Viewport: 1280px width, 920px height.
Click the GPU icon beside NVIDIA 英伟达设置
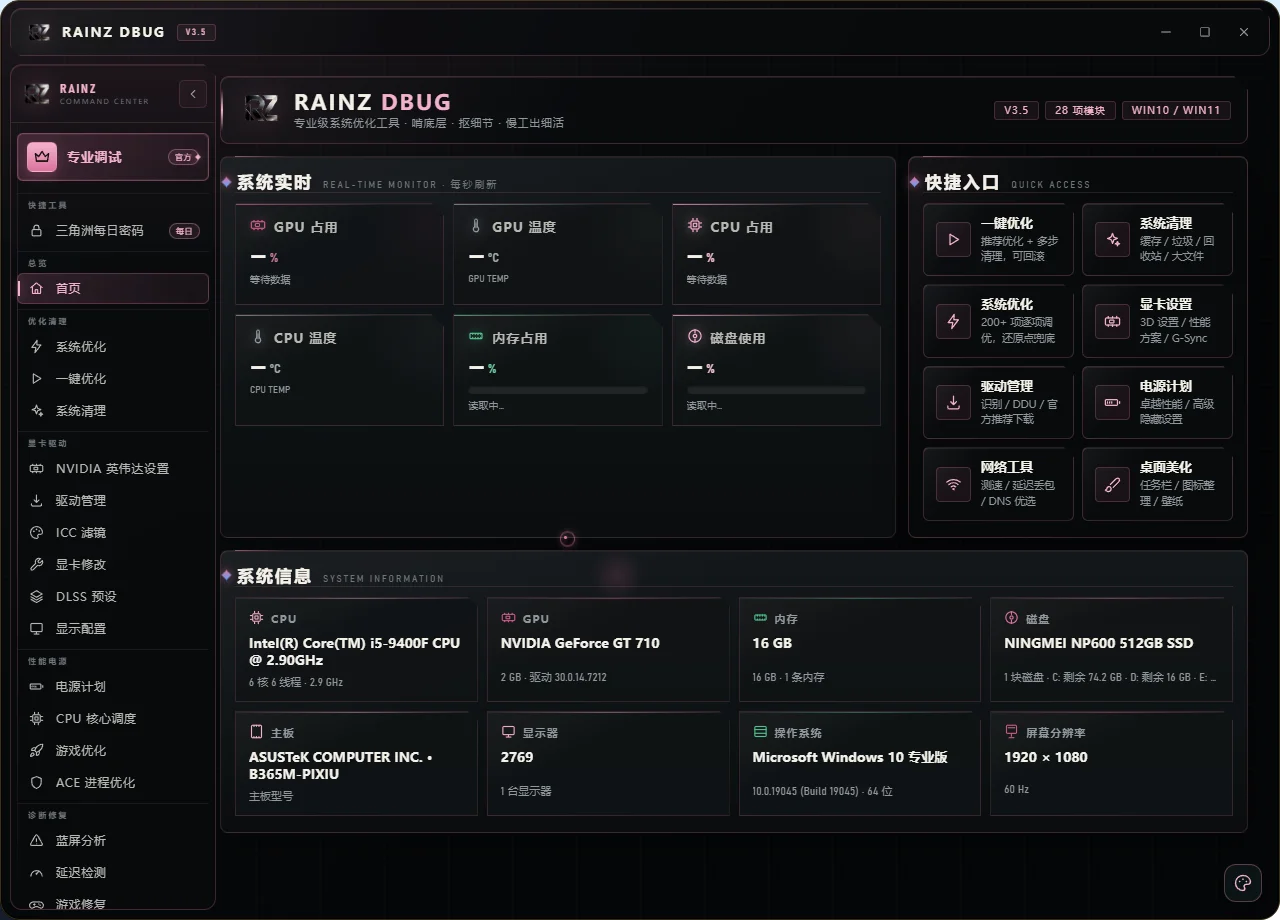[x=37, y=468]
